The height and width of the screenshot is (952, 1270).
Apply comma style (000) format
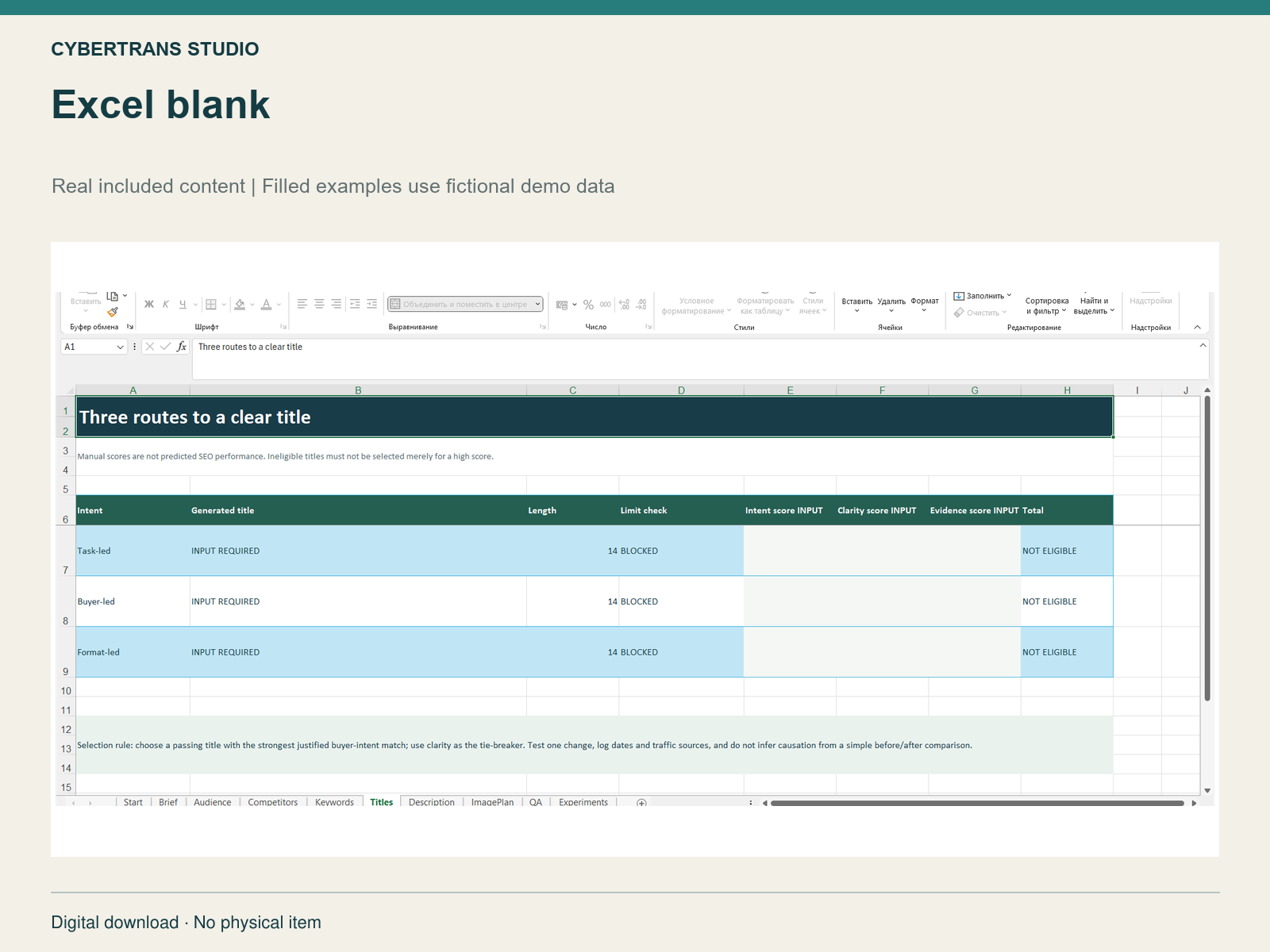tap(606, 305)
